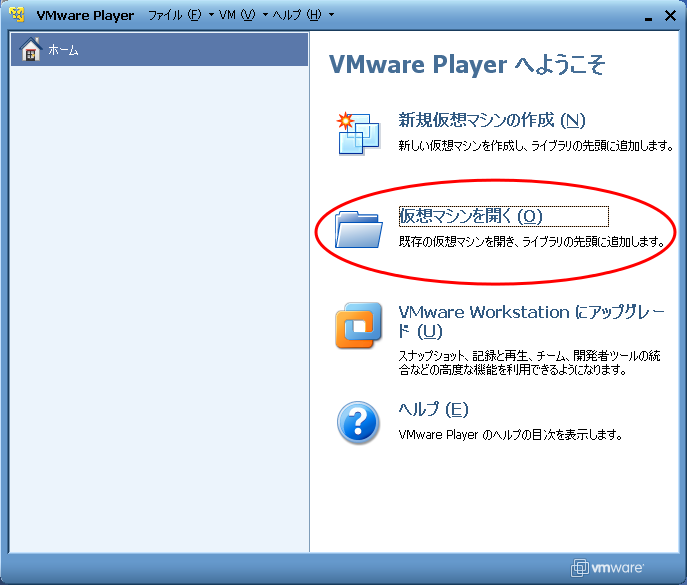Click the blue question mark help icon
The height and width of the screenshot is (585, 687).
tap(358, 422)
